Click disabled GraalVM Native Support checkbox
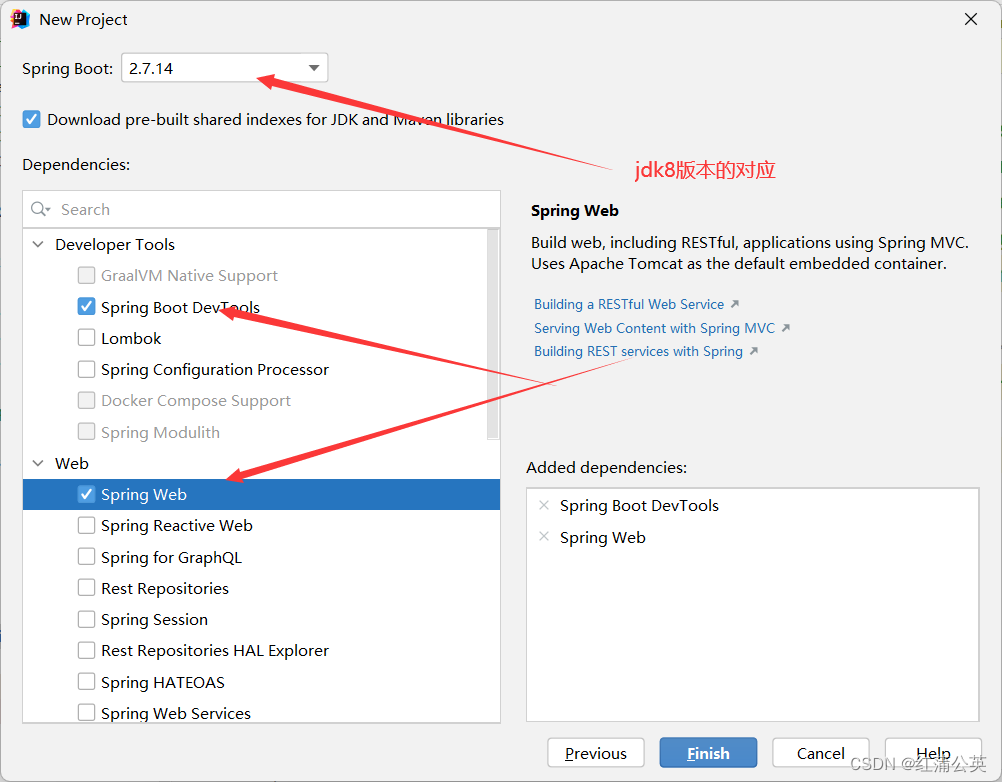The image size is (1002, 782). point(86,275)
